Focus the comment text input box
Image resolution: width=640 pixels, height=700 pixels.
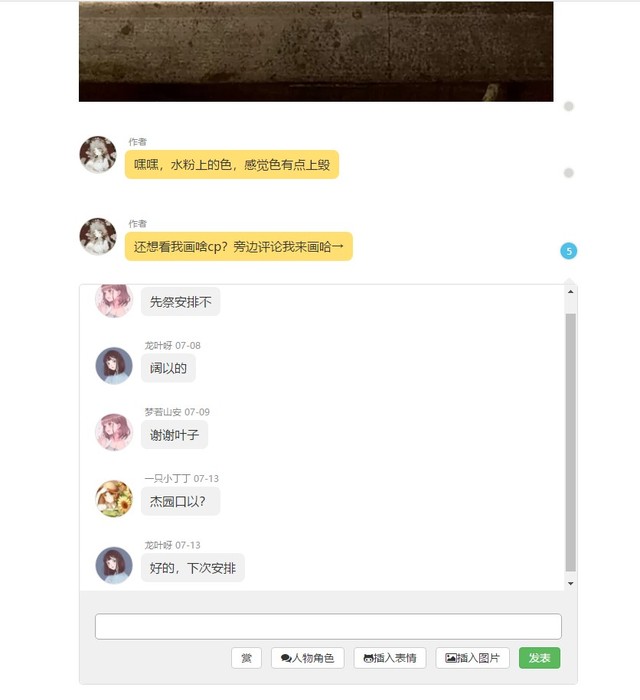pos(328,626)
